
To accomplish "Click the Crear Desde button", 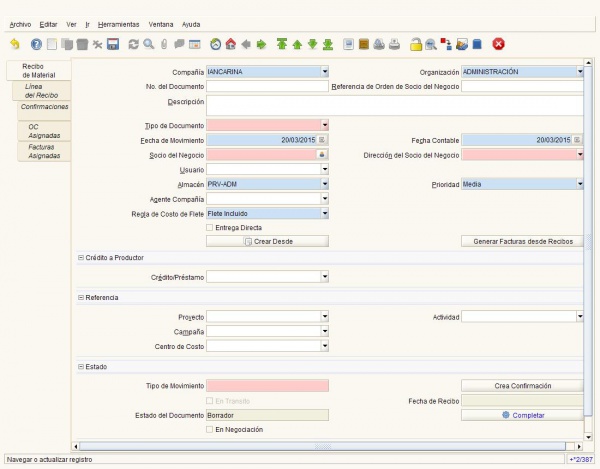I will pos(267,241).
